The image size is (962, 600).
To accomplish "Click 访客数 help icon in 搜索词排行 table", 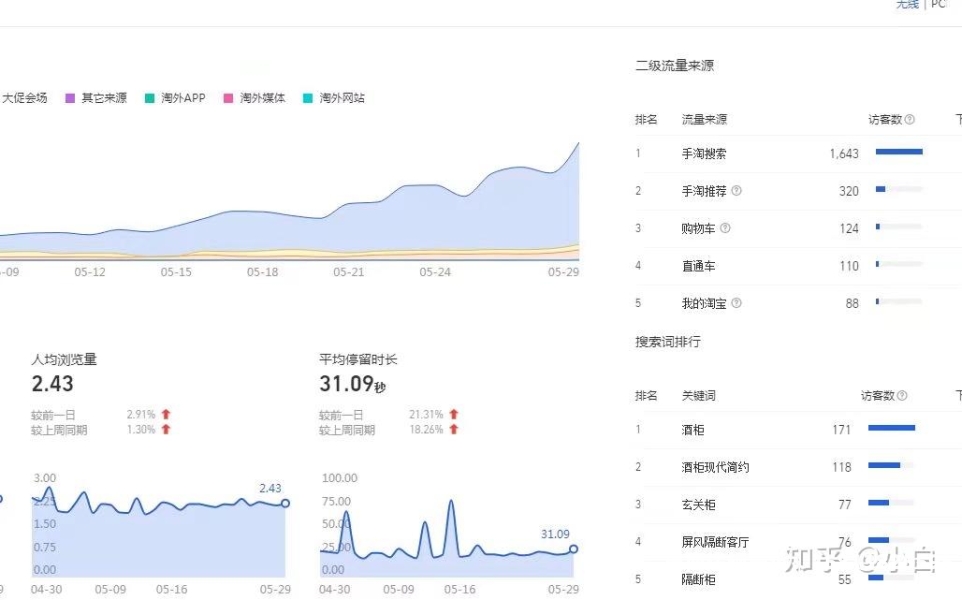I will (x=902, y=396).
